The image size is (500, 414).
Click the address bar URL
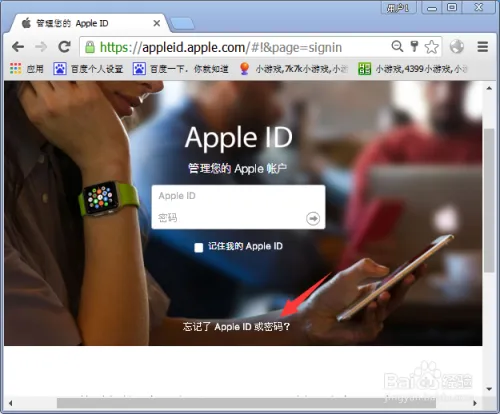click(x=221, y=47)
